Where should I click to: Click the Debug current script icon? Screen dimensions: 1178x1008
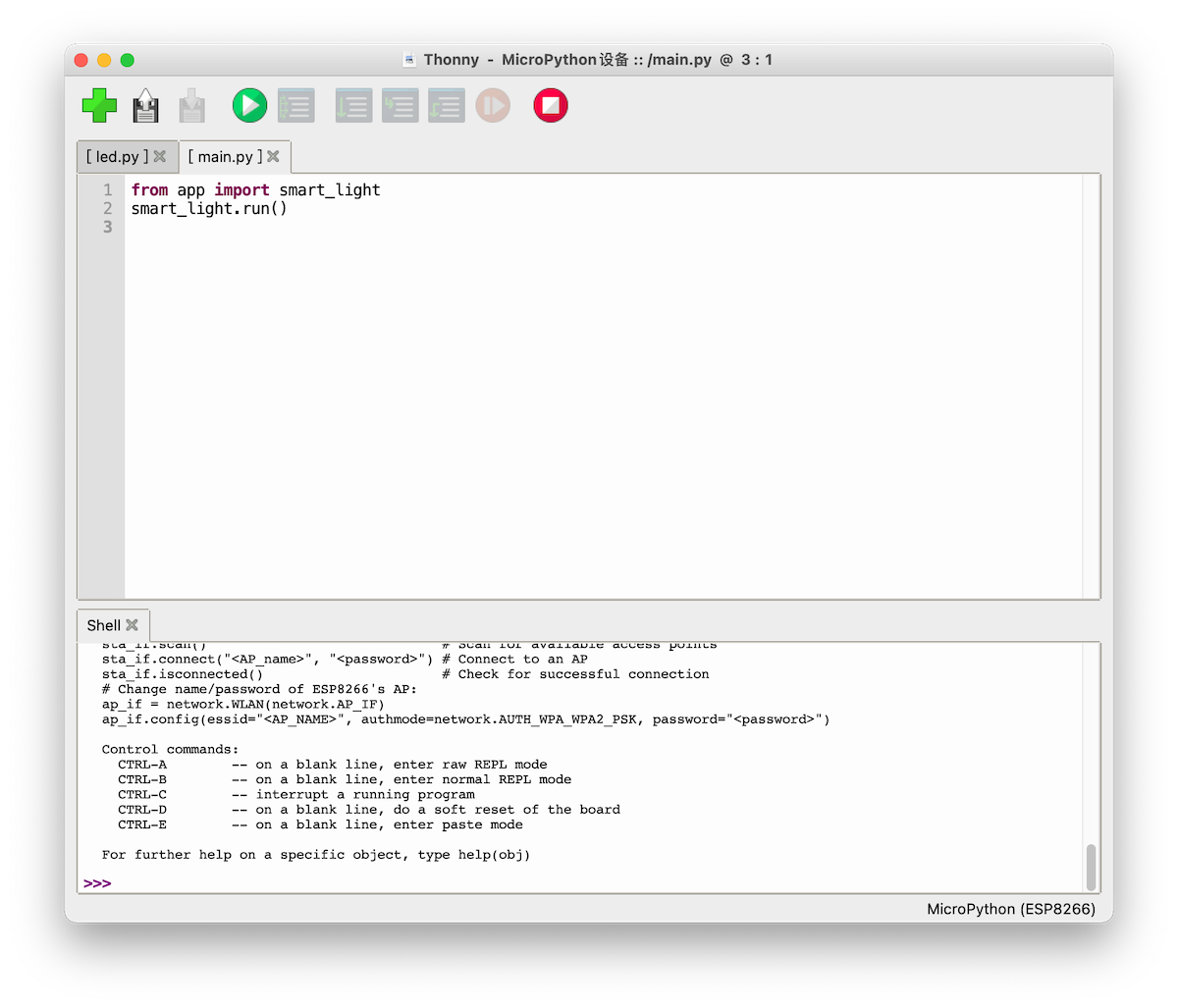coord(295,105)
